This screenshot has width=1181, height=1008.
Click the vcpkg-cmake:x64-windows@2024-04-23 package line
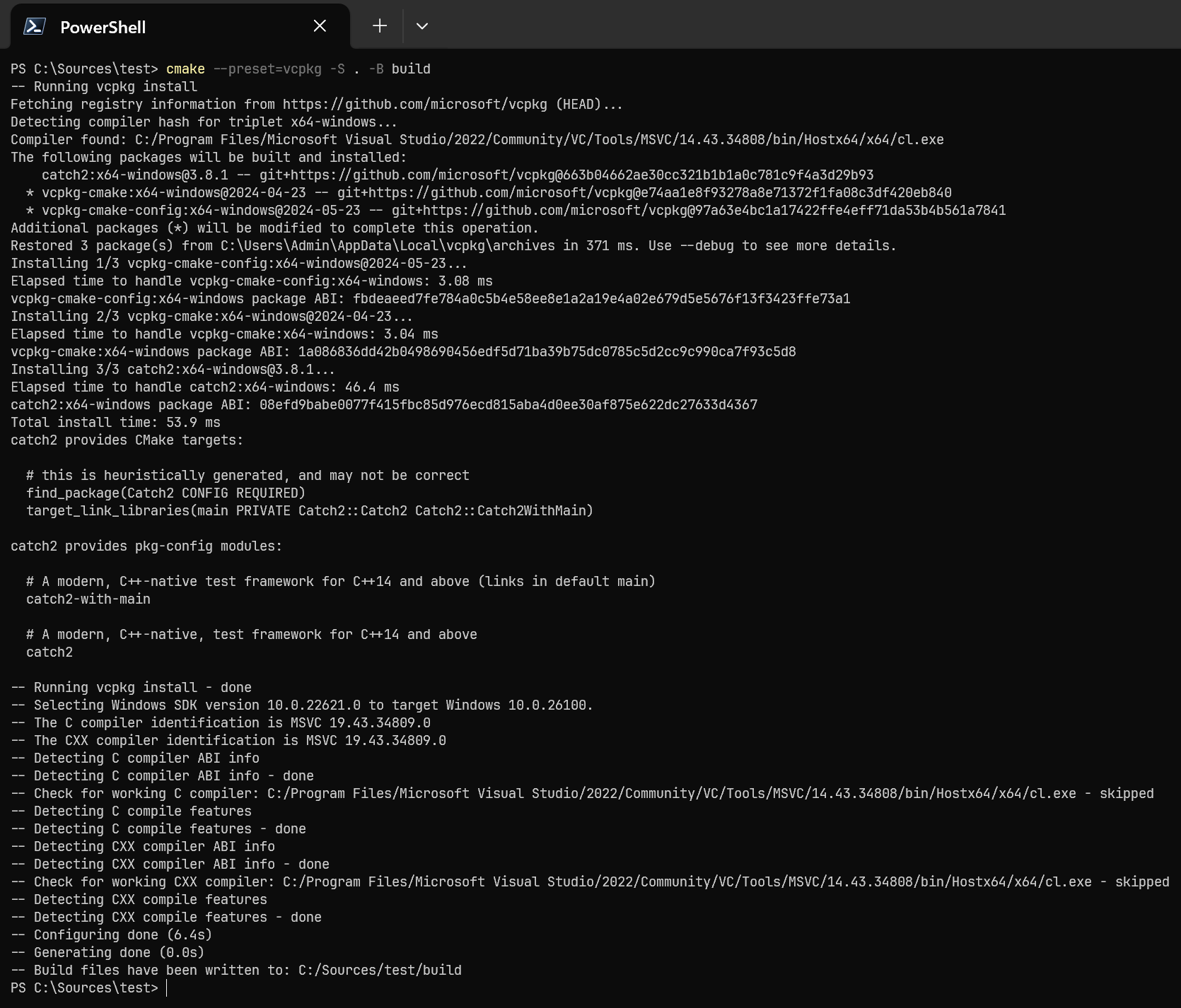click(489, 193)
